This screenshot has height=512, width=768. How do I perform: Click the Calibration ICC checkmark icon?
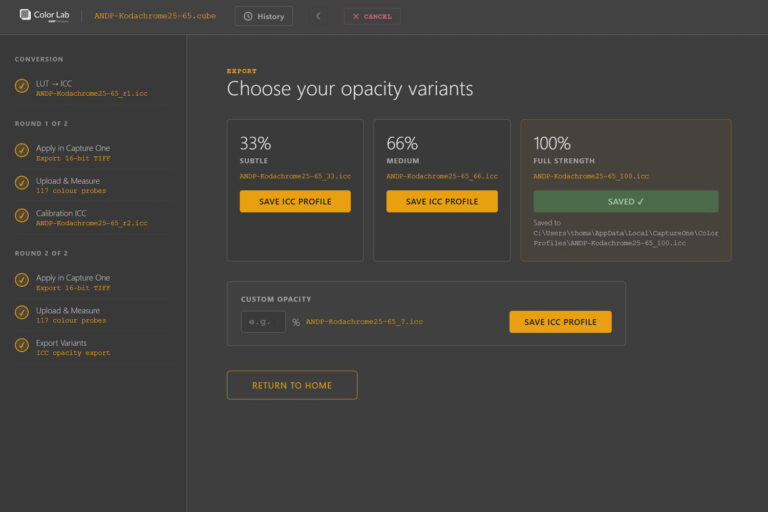coord(22,215)
